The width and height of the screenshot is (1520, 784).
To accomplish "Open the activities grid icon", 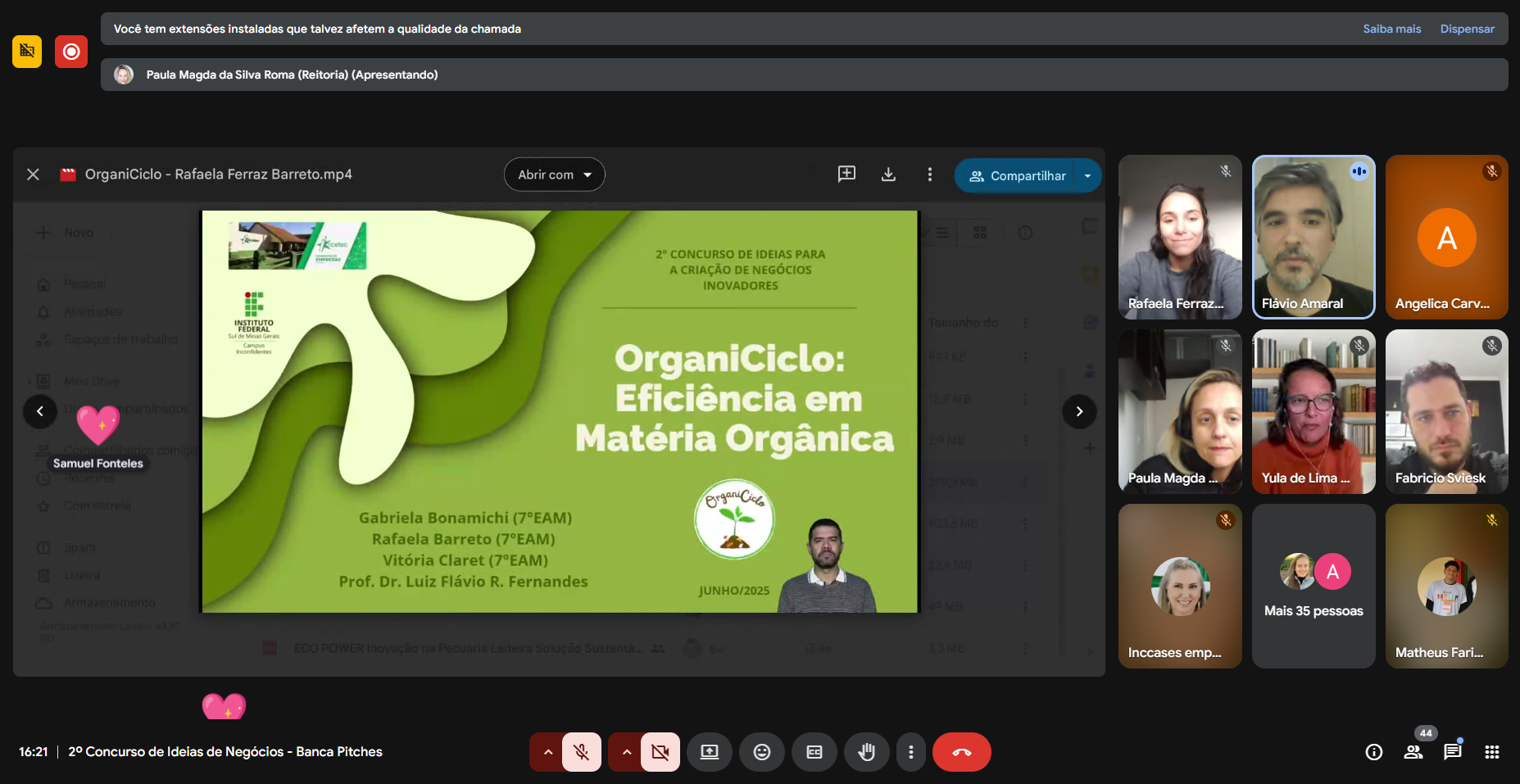I will click(x=1491, y=752).
